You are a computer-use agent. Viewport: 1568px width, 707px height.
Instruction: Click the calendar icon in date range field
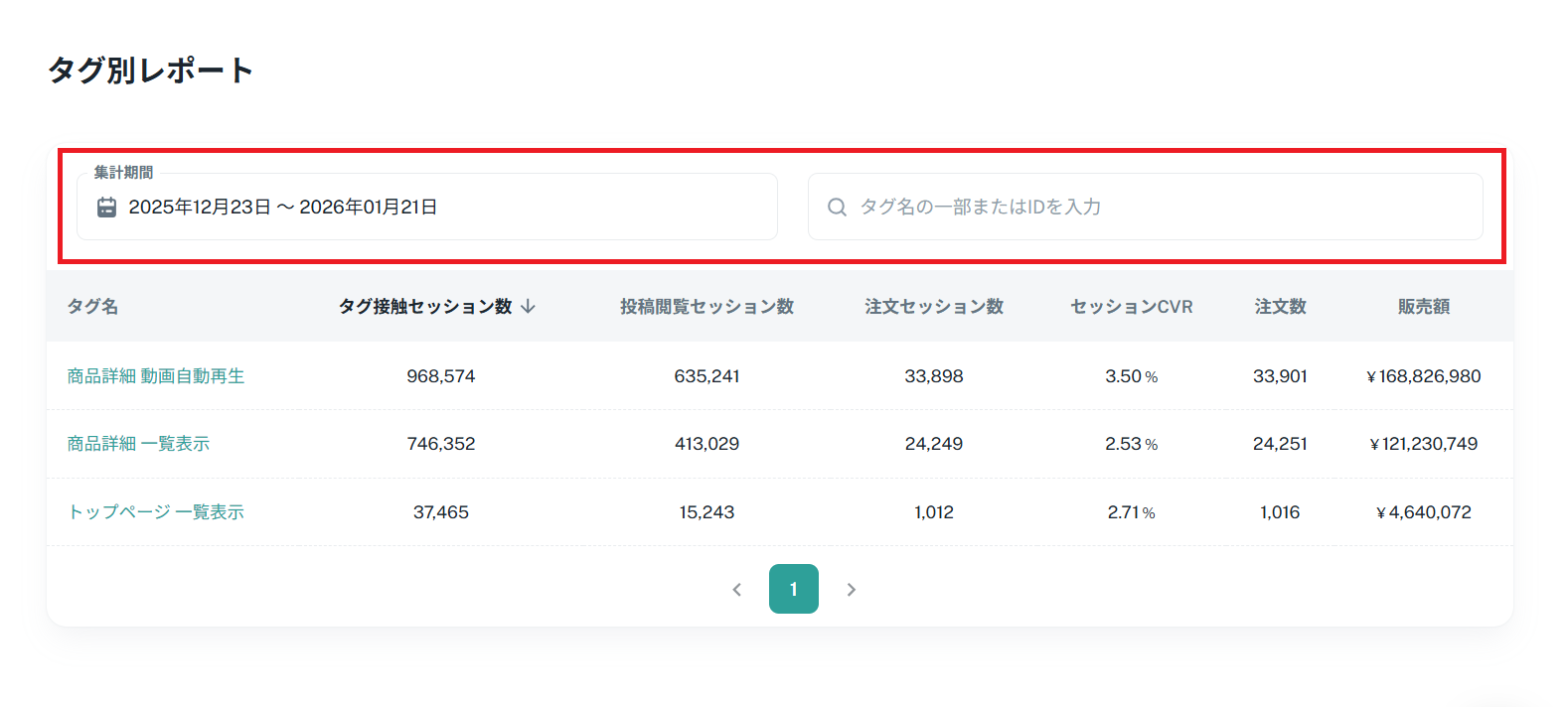(x=107, y=207)
